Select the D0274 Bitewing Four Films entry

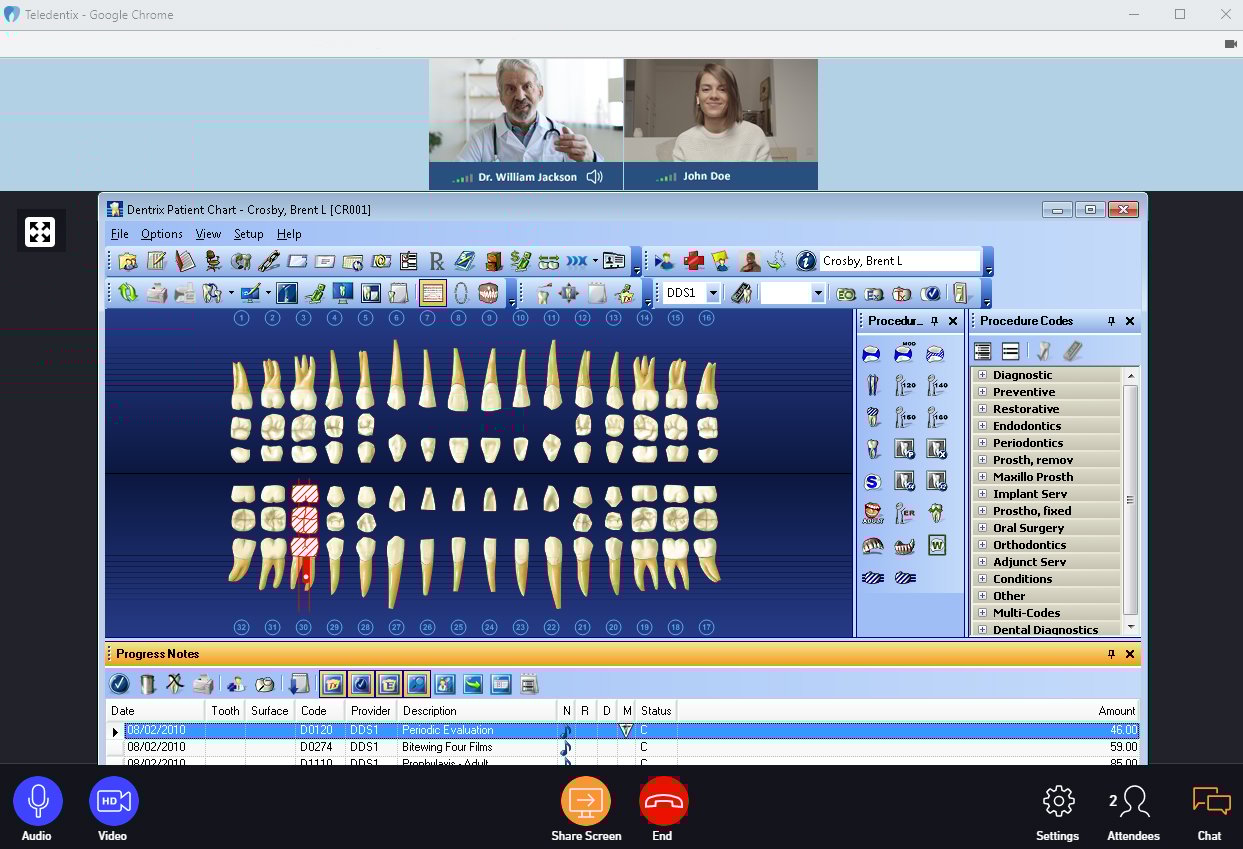[x=450, y=746]
